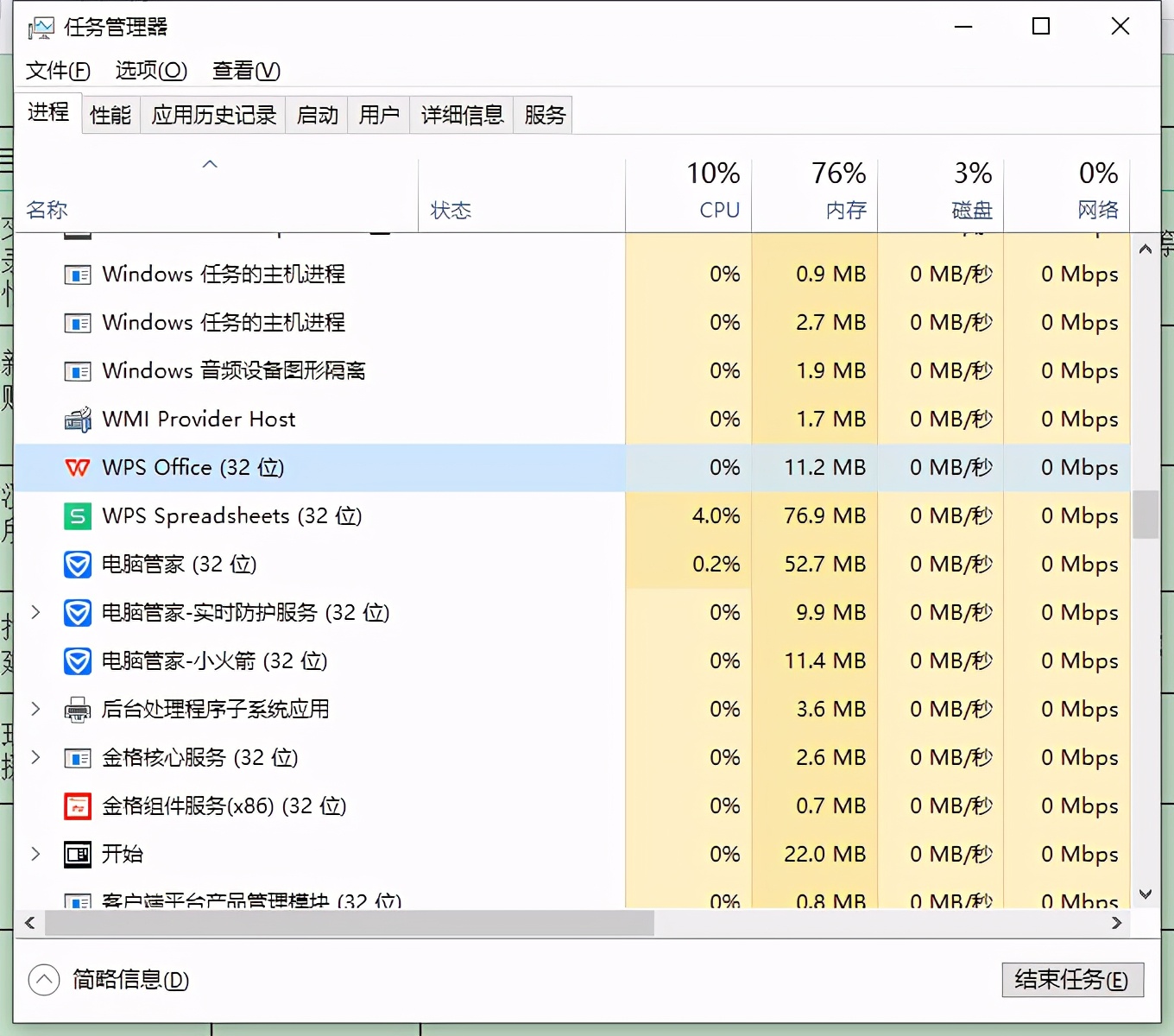Click the 后台处理程序子系统应用 printer icon

coord(78,710)
